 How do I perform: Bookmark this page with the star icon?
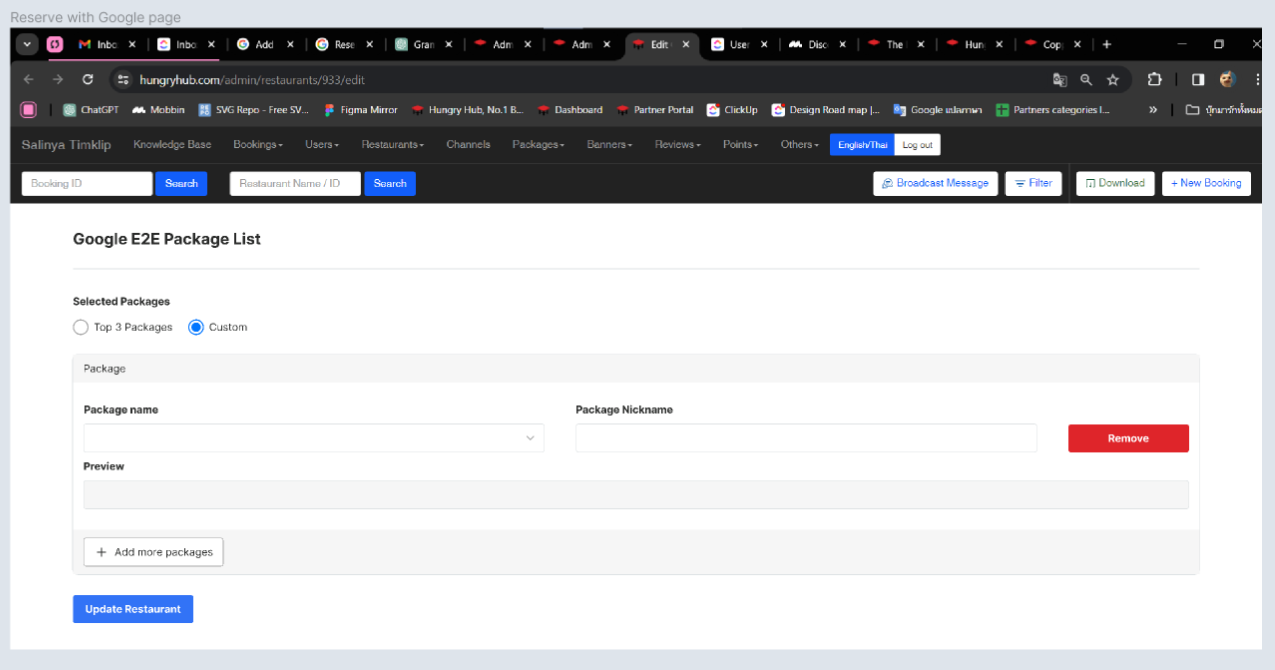tap(1112, 80)
